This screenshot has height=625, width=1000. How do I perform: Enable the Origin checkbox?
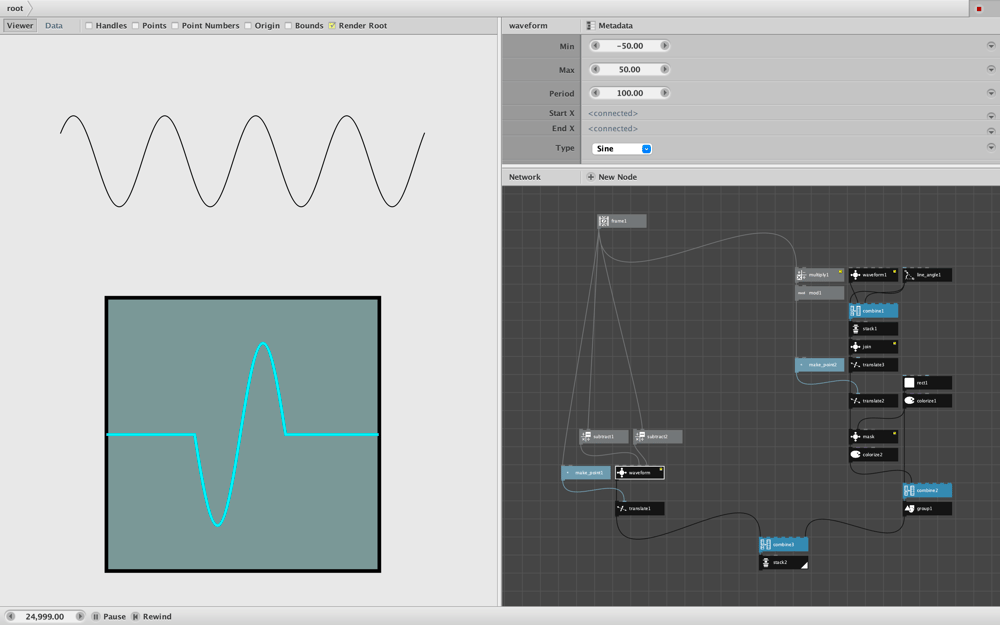click(247, 26)
